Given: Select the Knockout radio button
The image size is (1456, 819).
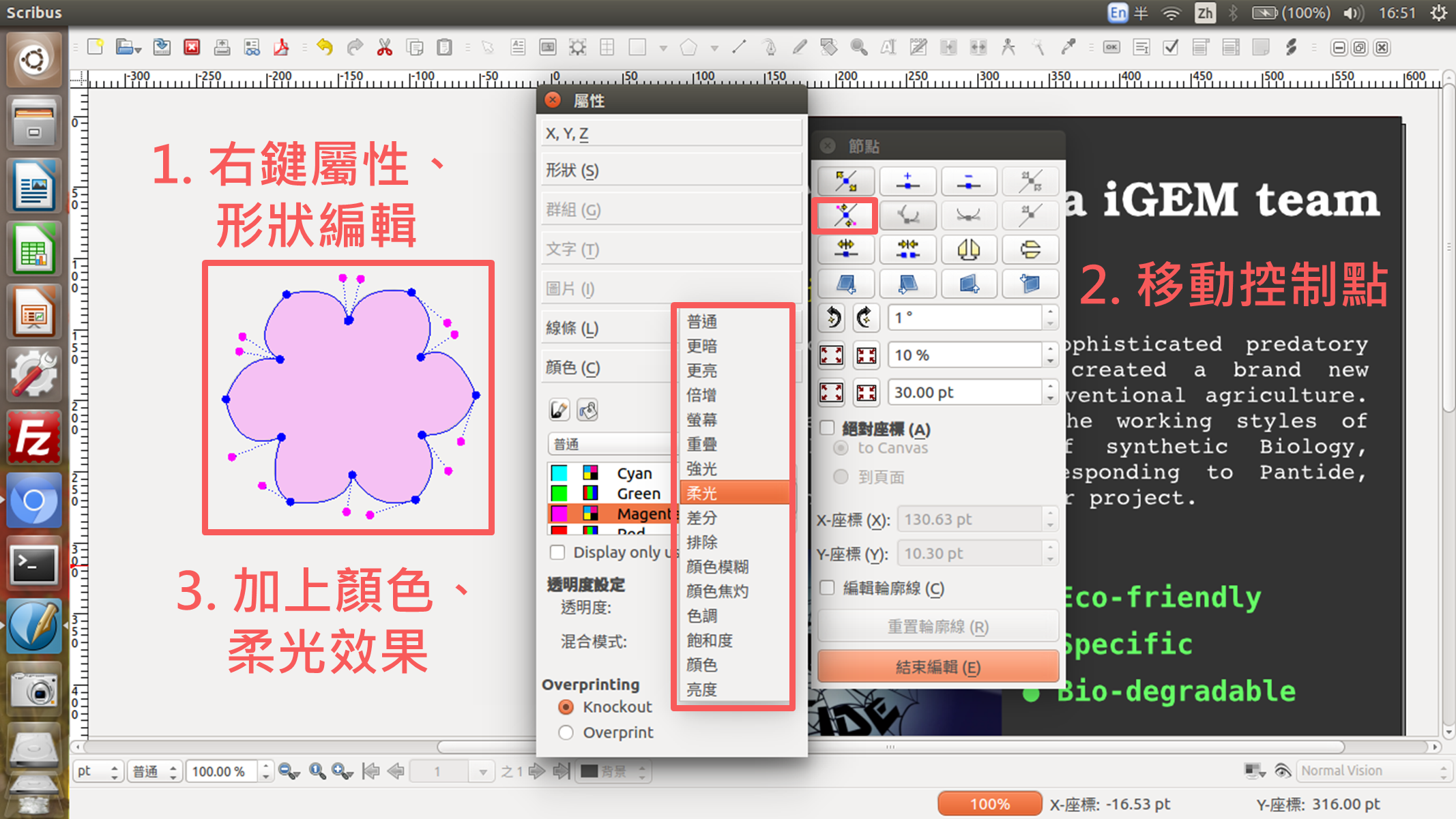Looking at the screenshot, I should point(566,706).
